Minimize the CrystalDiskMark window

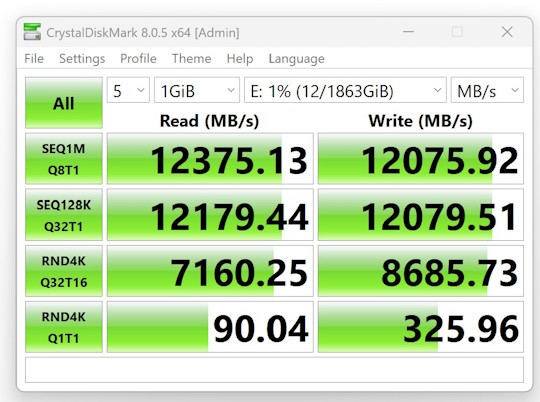point(408,32)
